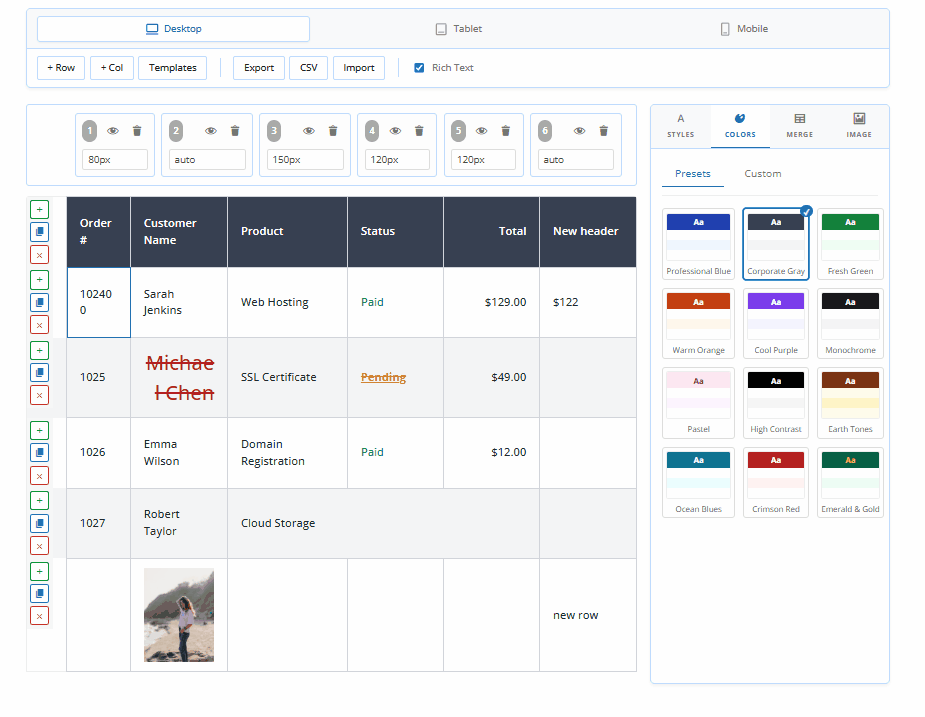Duplicate the Emma Wilson row
The image size is (925, 717).
point(39,452)
